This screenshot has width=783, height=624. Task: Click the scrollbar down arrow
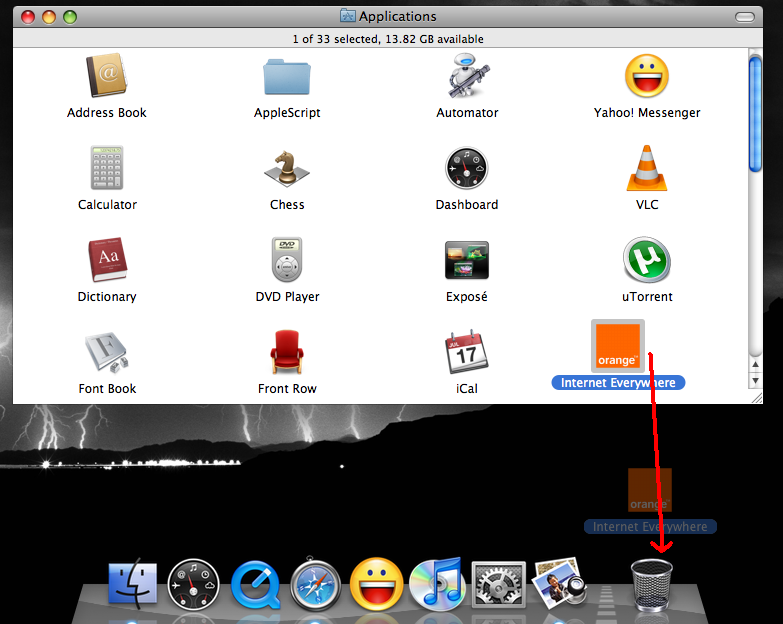click(756, 381)
